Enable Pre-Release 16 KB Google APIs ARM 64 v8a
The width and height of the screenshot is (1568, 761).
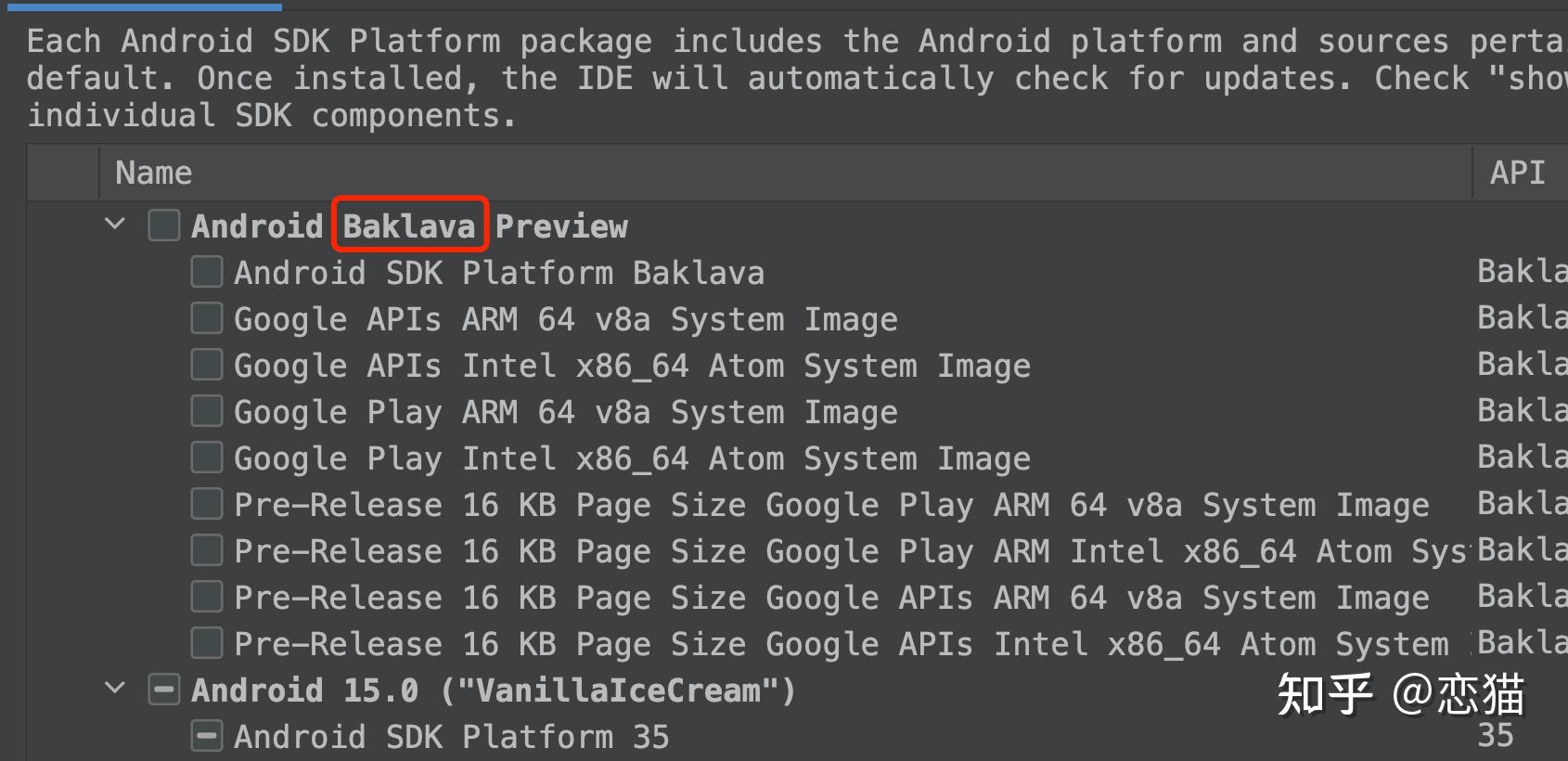(x=206, y=597)
